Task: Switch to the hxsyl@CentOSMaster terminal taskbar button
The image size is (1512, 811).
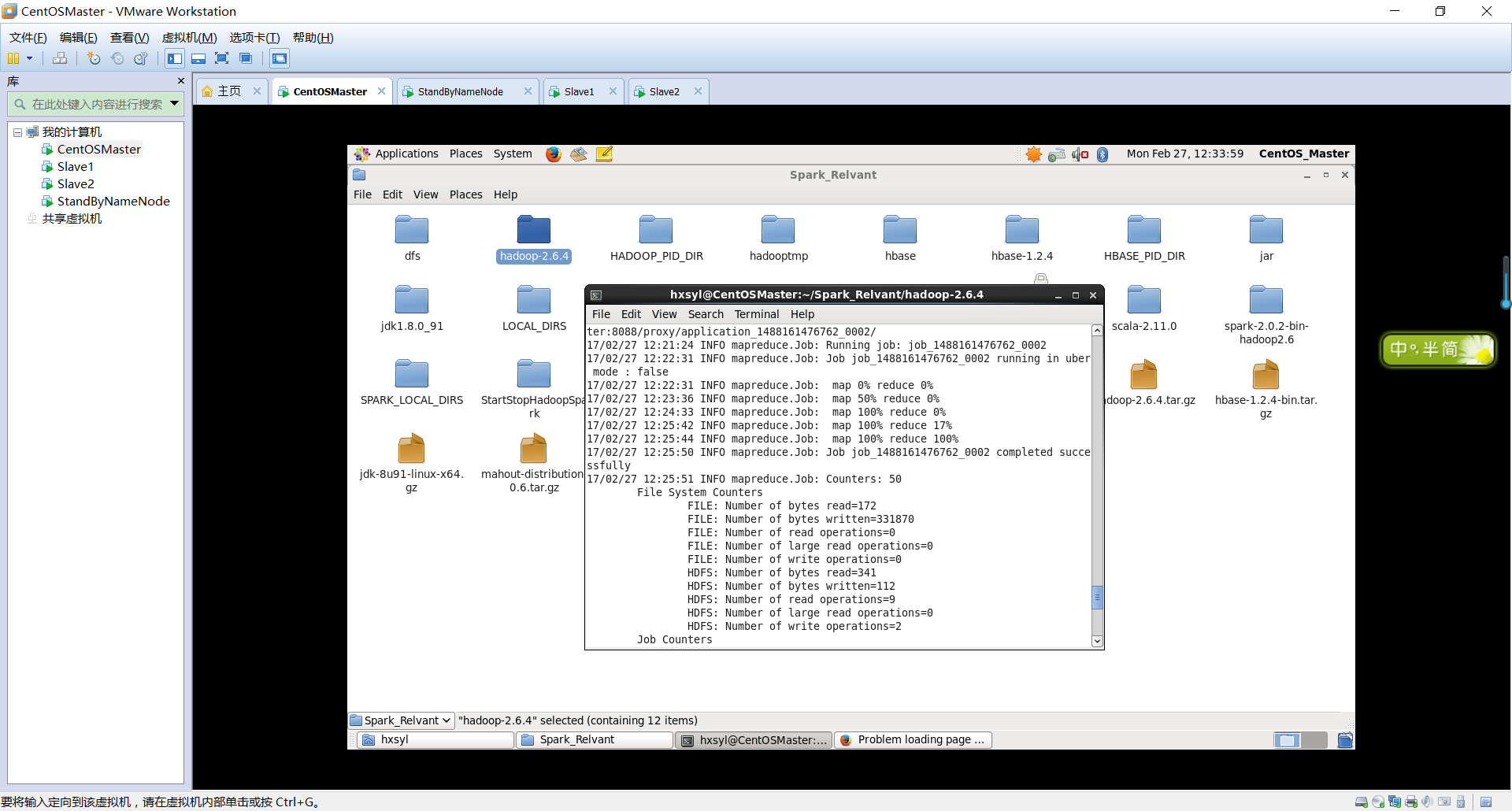Action: click(x=754, y=740)
